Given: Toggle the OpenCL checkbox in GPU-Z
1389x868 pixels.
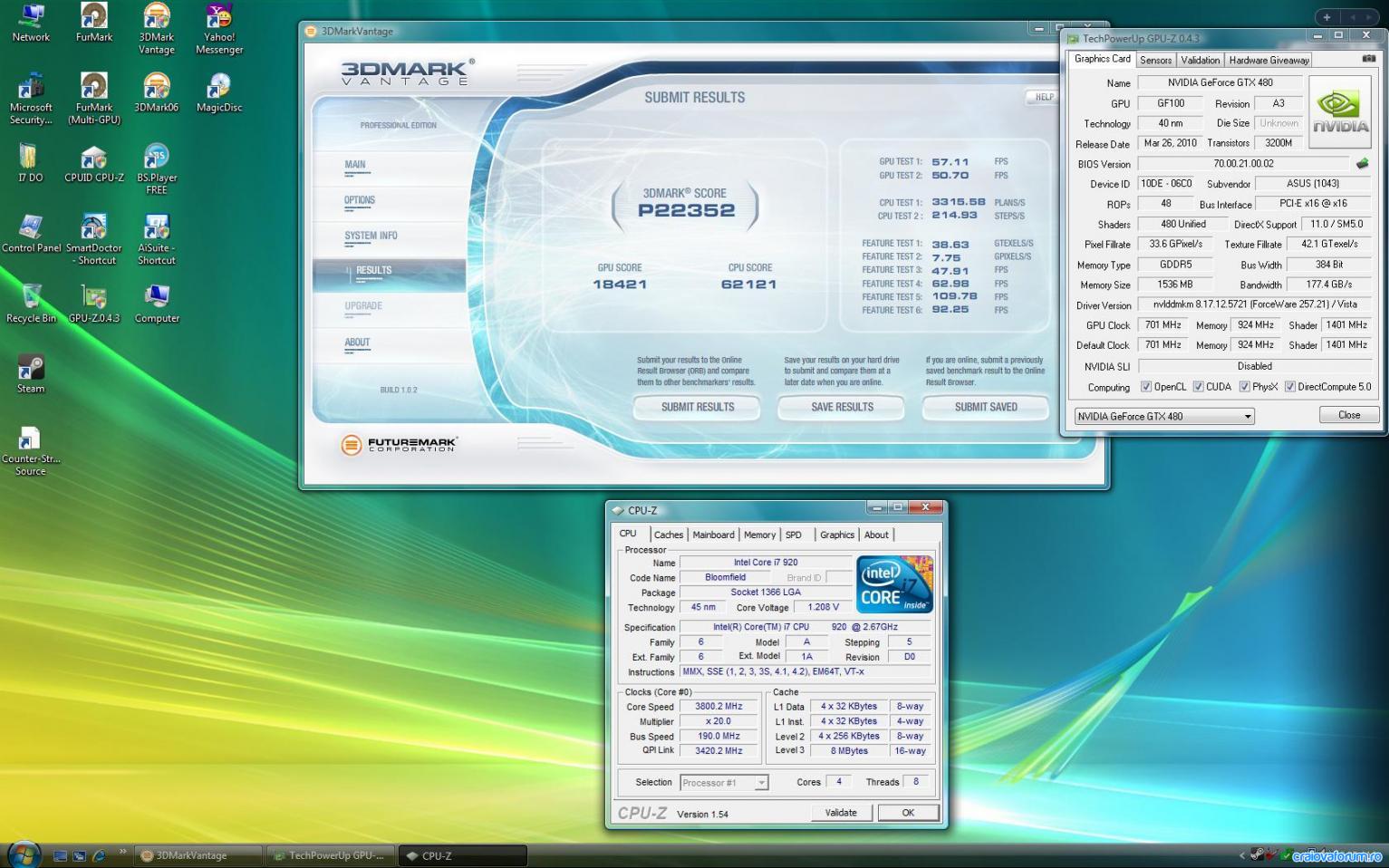Looking at the screenshot, I should click(1145, 387).
